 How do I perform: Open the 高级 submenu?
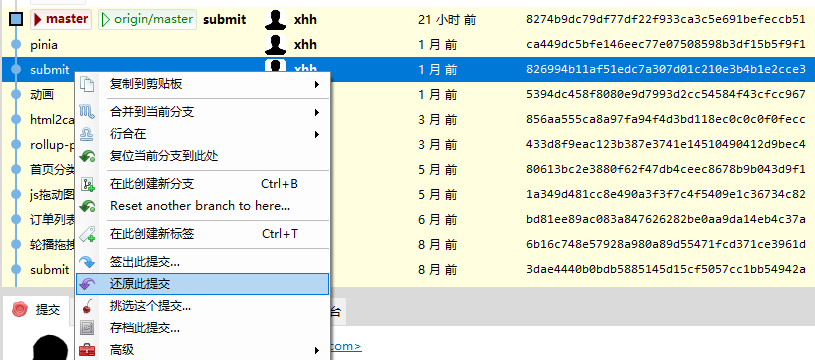(x=203, y=350)
